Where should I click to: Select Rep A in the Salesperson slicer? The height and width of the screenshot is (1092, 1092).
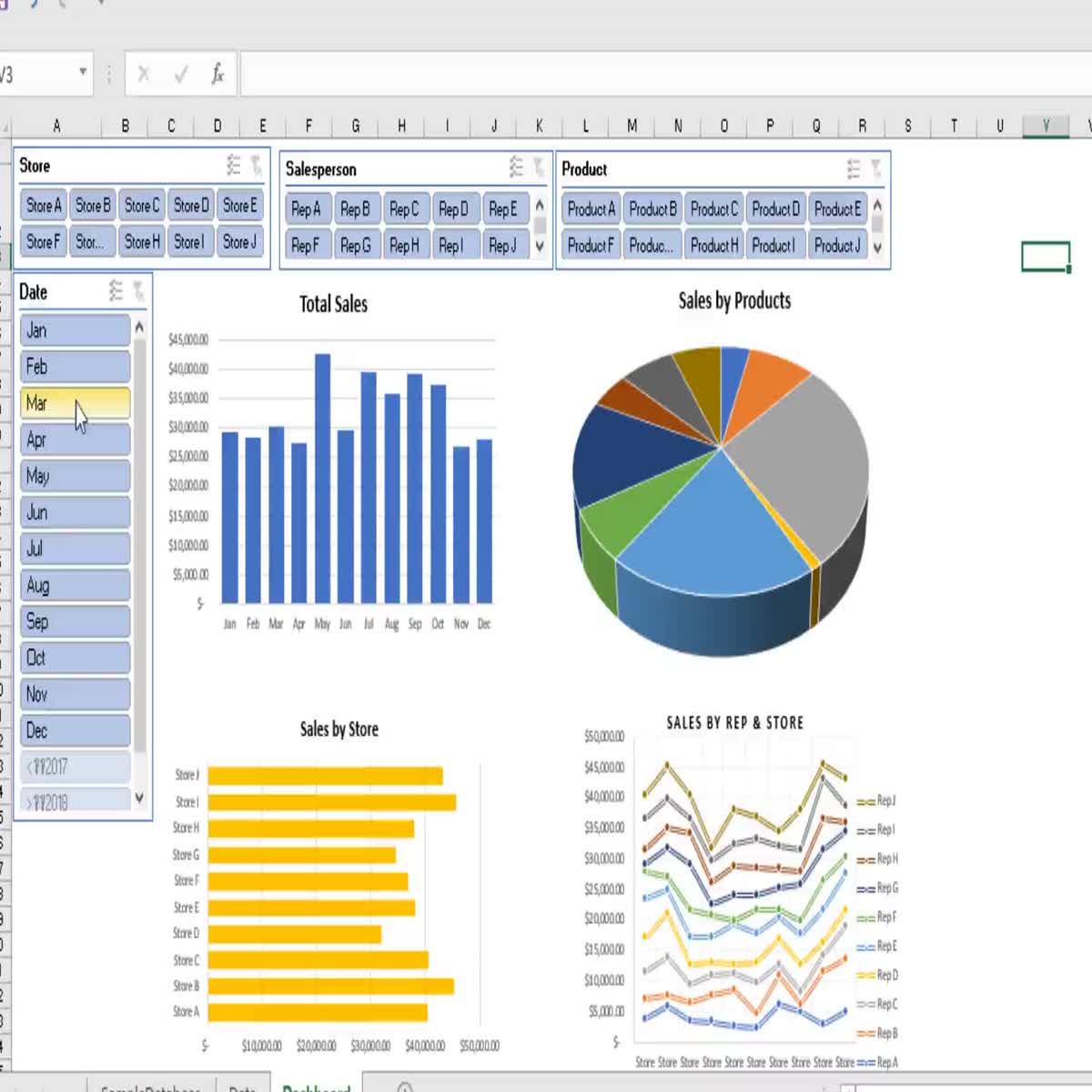point(307,209)
